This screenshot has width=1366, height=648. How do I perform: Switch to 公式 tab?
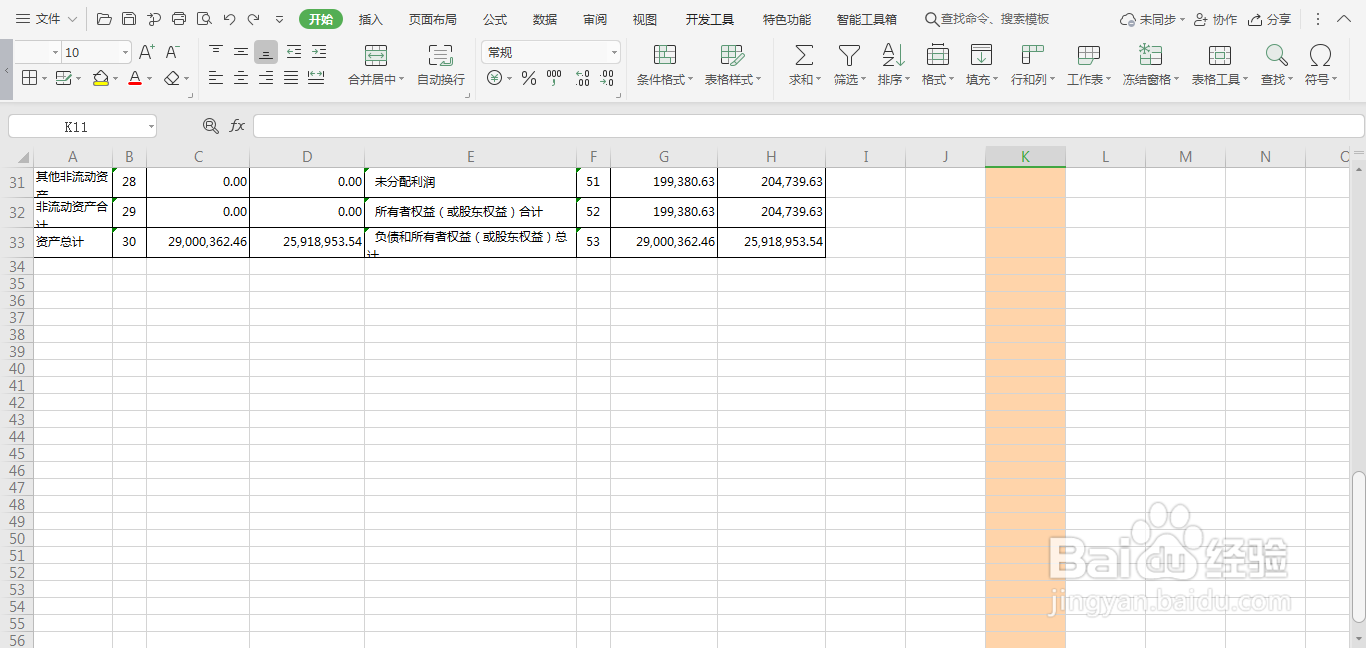coord(495,19)
